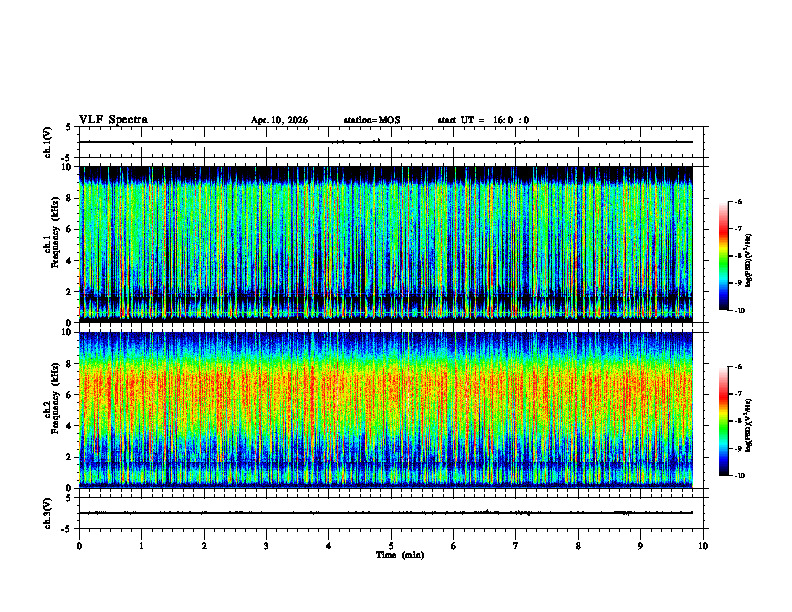This screenshot has height=612, width=792.
Task: Click the '-10' value on lower color scale
Action: coord(739,476)
